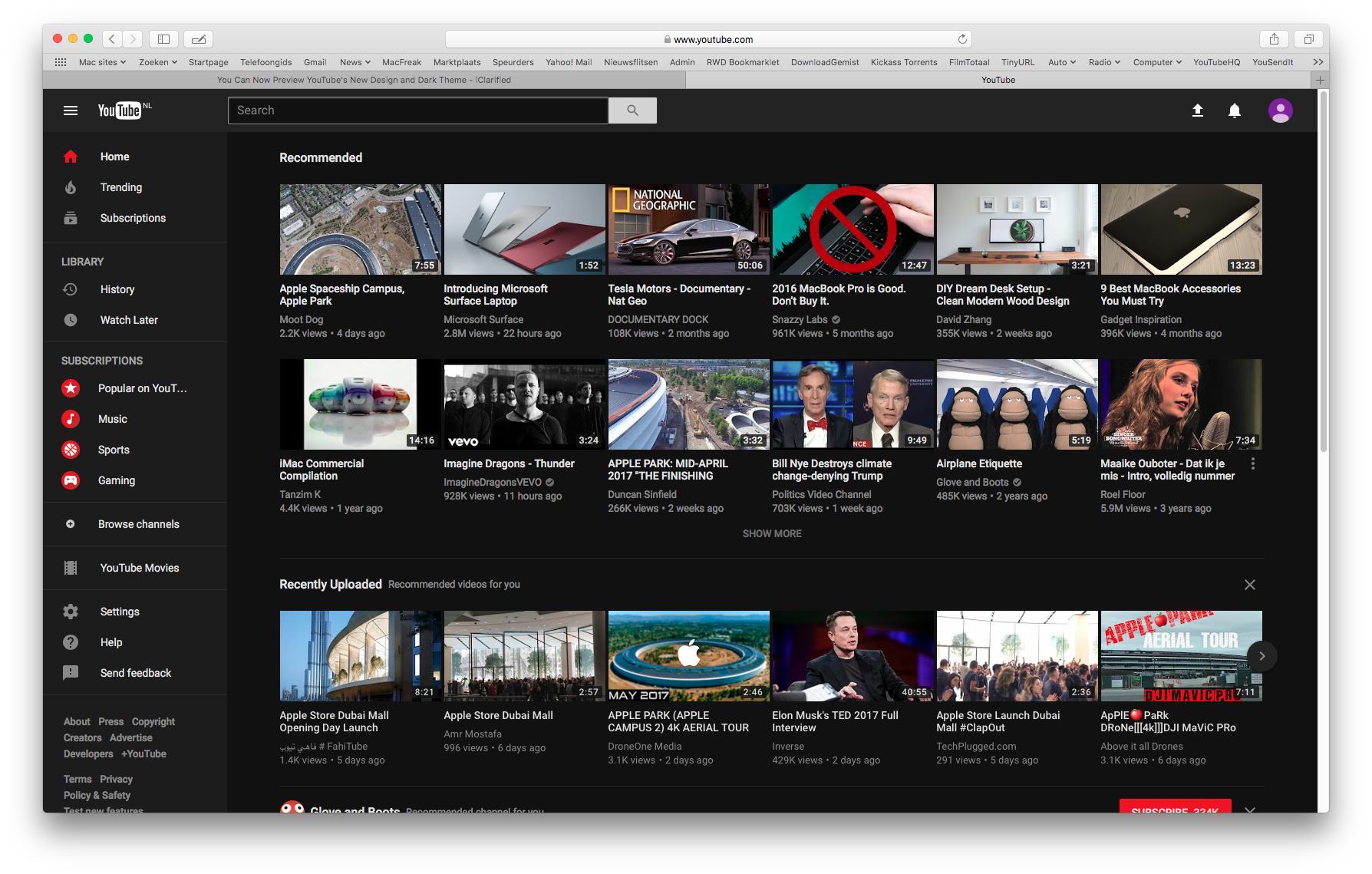Open Snazzy Labs channel link
The height and width of the screenshot is (874, 1372).
click(800, 319)
